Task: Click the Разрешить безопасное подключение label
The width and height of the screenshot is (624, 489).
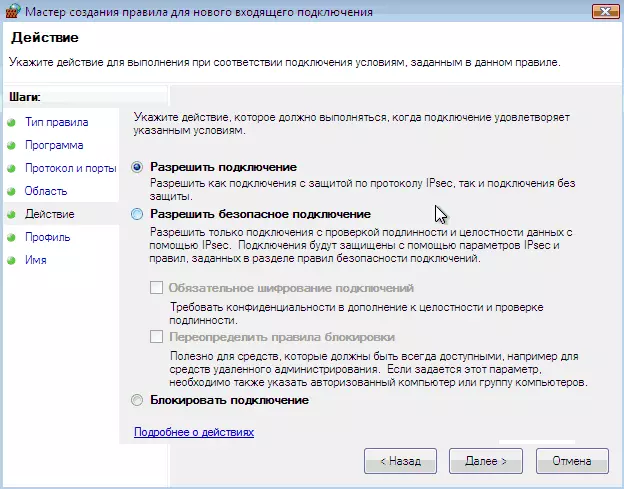Action: pyautogui.click(x=260, y=214)
